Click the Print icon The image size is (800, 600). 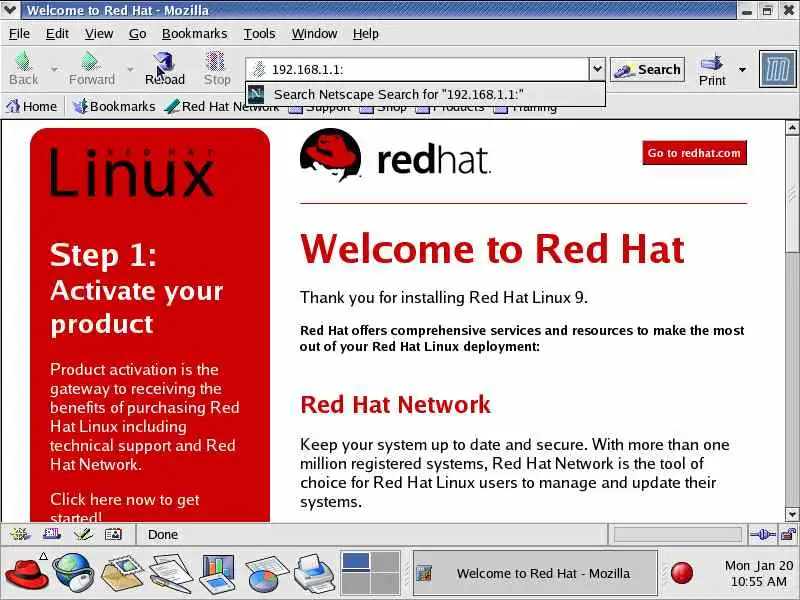coord(712,69)
